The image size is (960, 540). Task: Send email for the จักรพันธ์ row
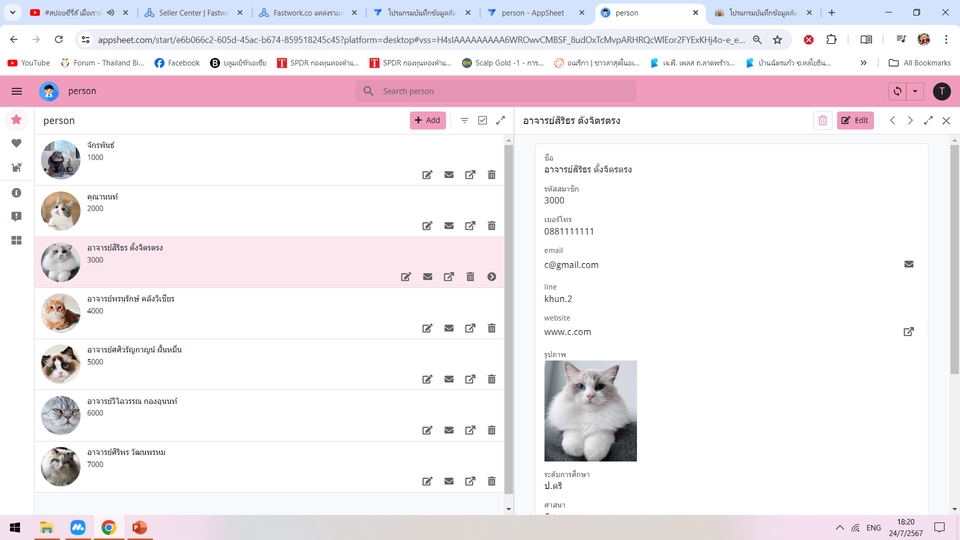[x=449, y=175]
